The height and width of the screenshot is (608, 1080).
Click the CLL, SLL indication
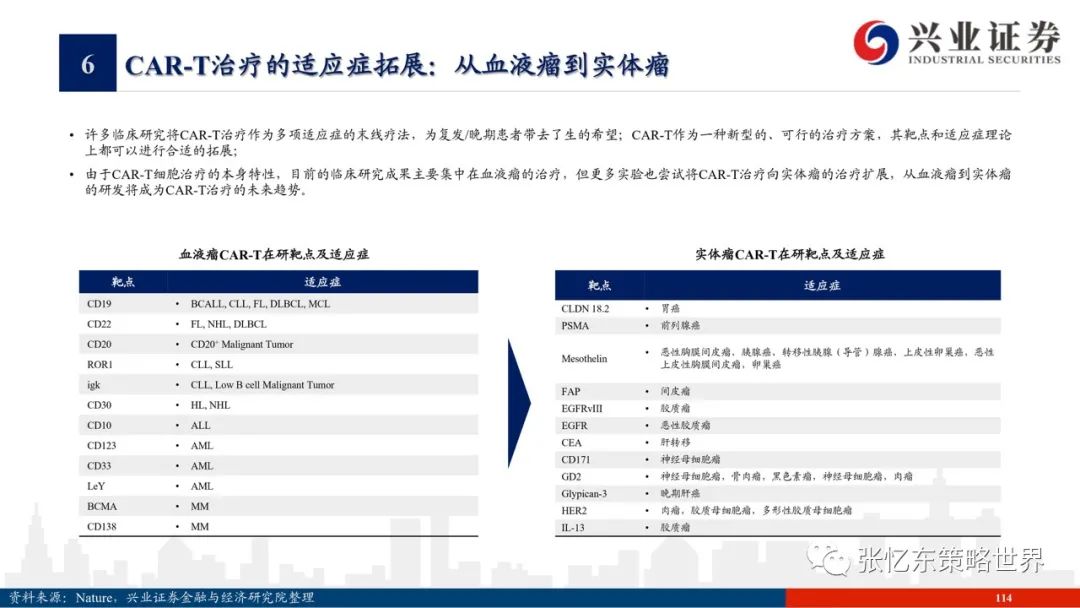coord(212,364)
